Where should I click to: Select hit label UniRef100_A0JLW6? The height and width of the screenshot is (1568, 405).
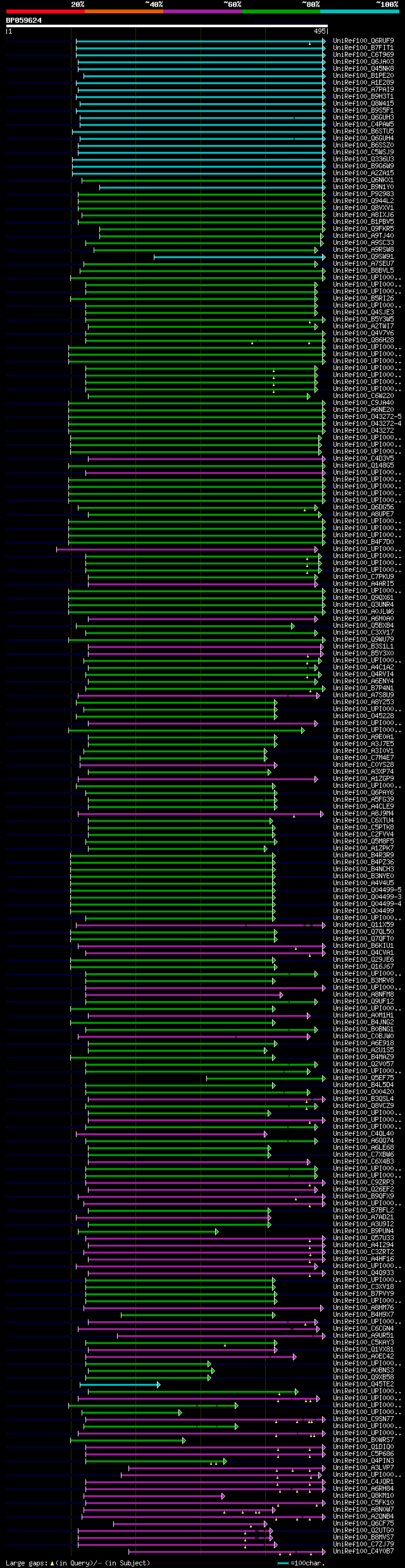pos(363,612)
